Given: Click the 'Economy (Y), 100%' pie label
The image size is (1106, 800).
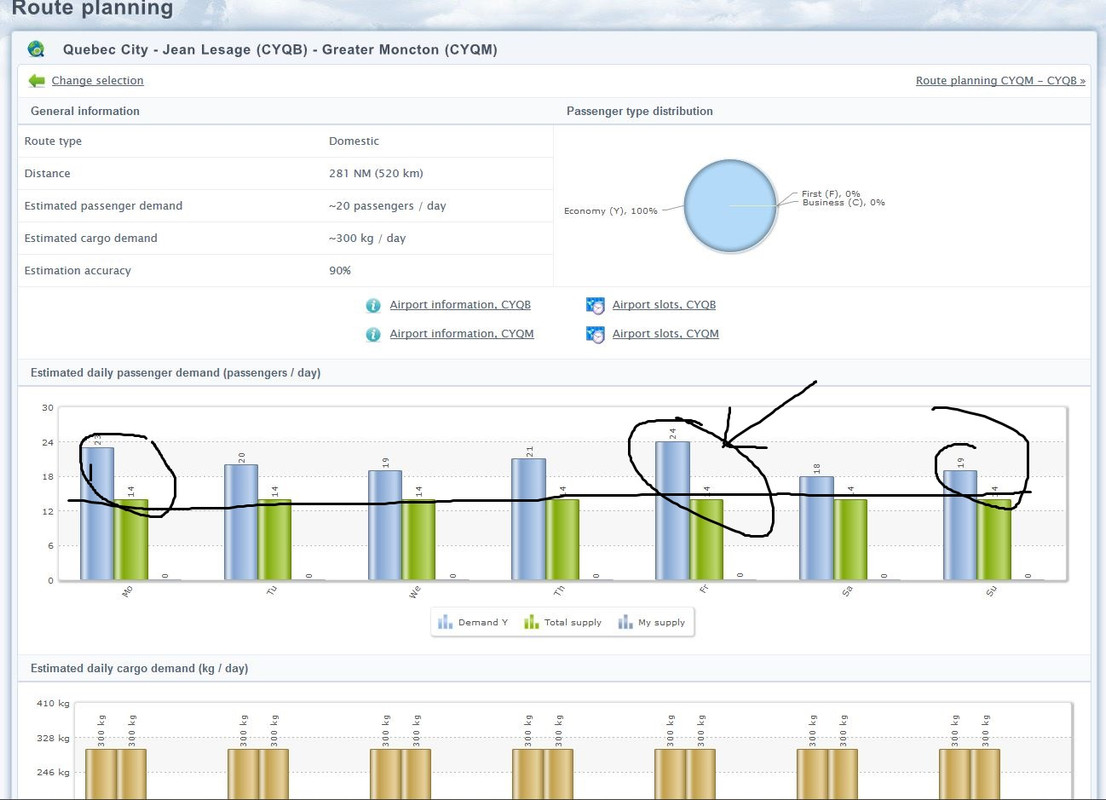Looking at the screenshot, I should tap(611, 211).
